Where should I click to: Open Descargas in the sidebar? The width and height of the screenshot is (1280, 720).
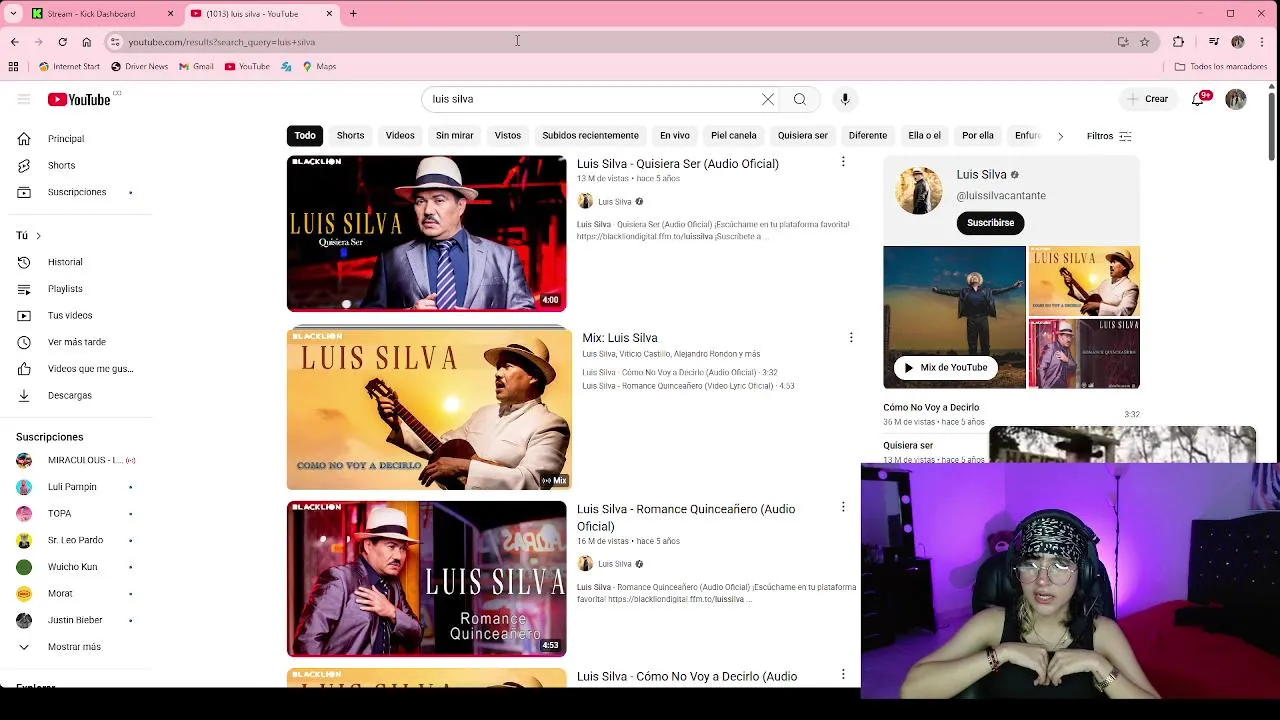(x=70, y=395)
